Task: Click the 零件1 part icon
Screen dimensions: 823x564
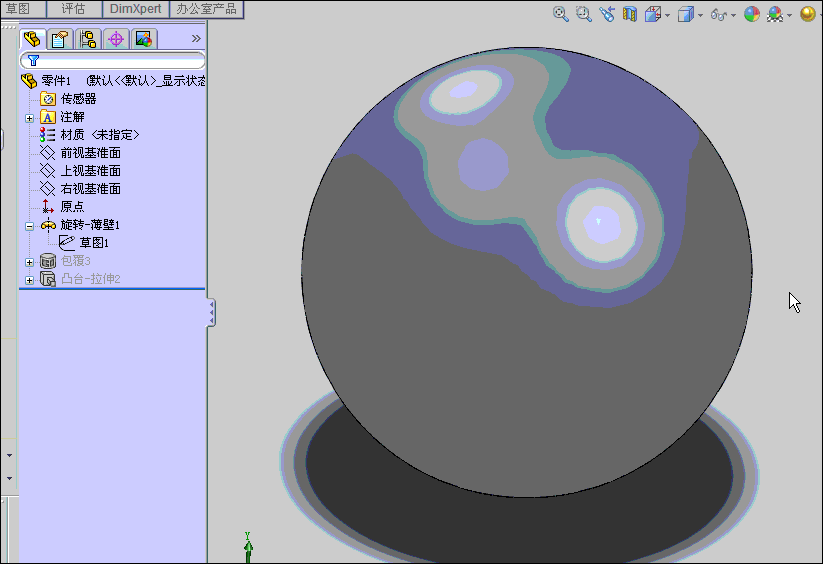Action: pos(29,81)
